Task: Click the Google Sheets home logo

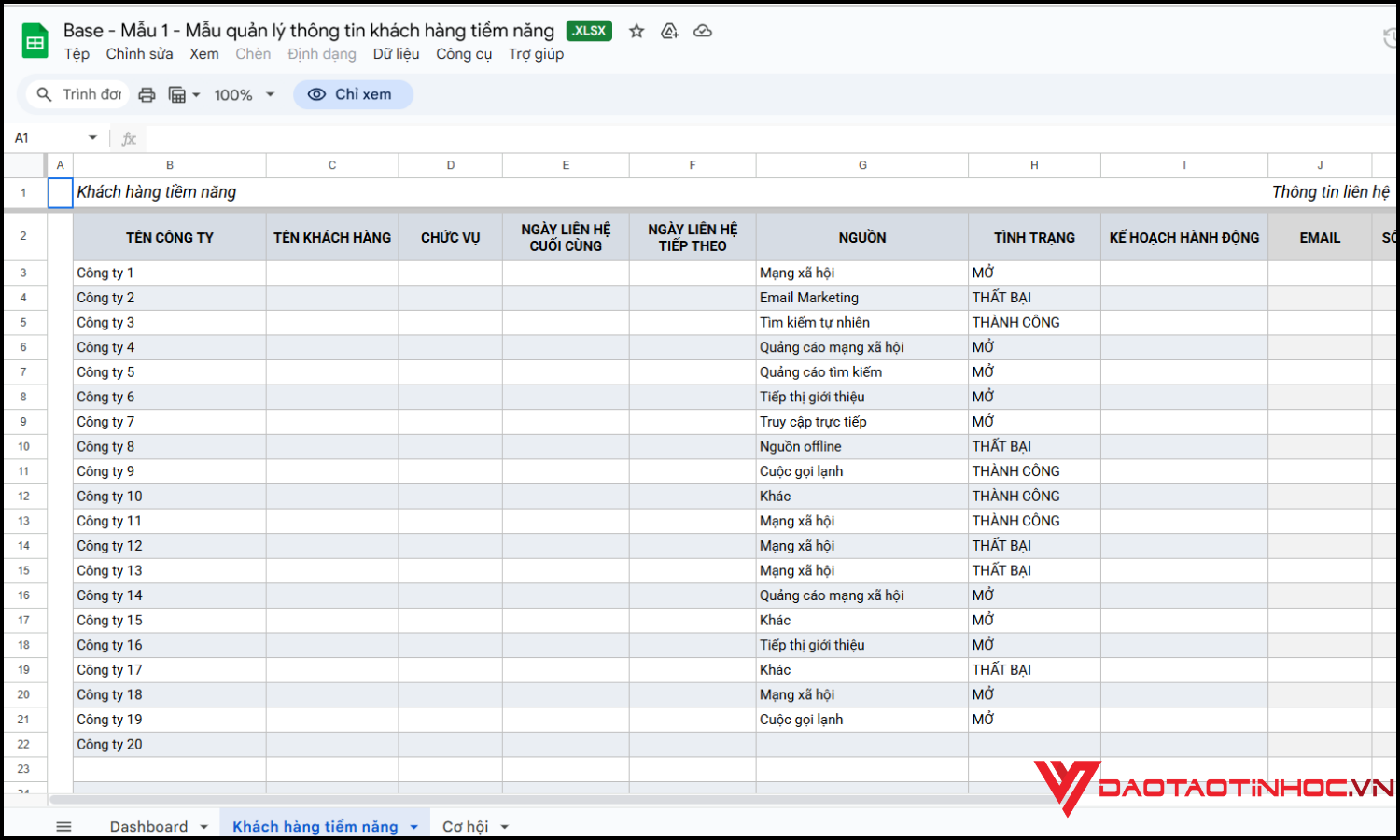Action: coord(35,41)
